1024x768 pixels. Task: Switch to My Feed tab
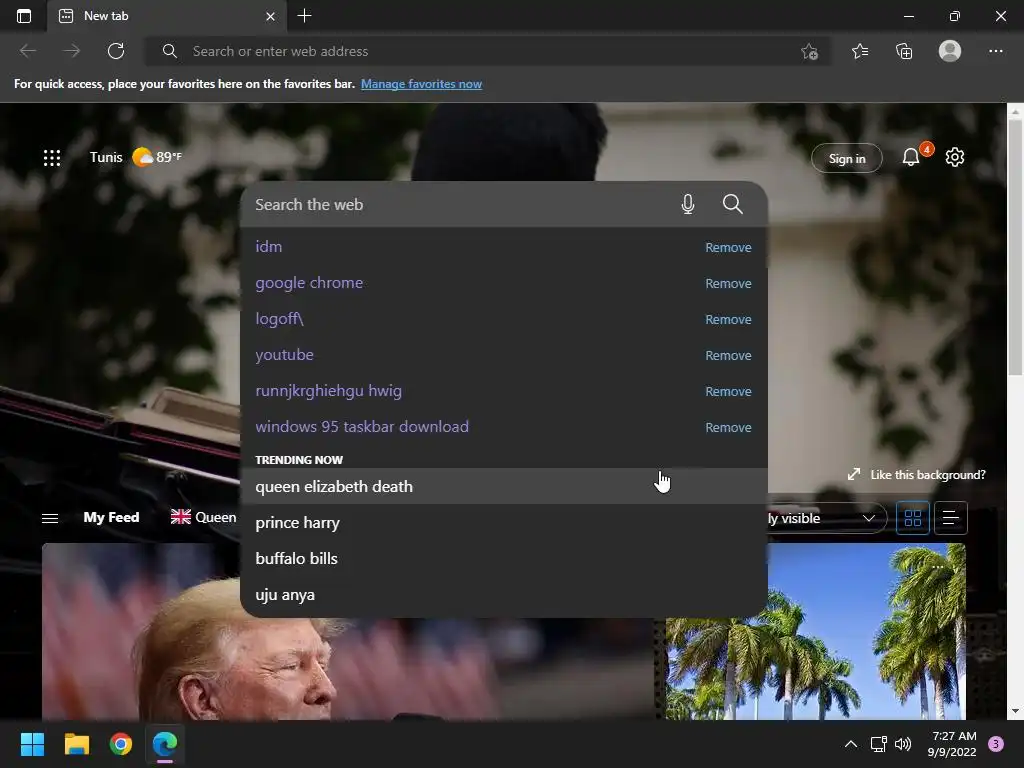111,517
